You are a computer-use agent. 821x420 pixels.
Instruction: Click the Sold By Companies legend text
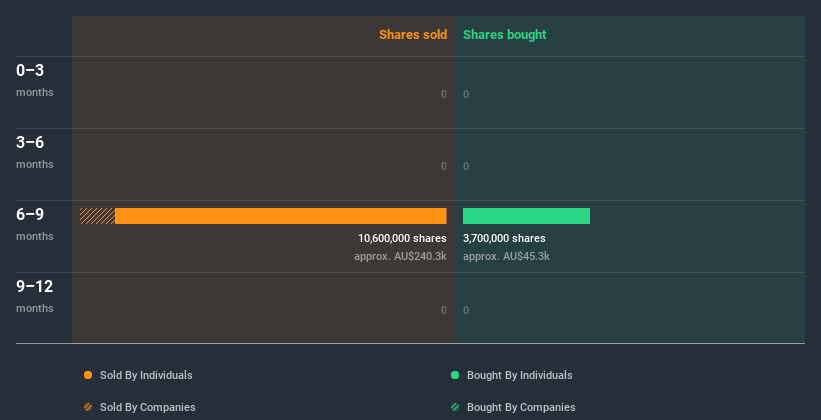[148, 407]
